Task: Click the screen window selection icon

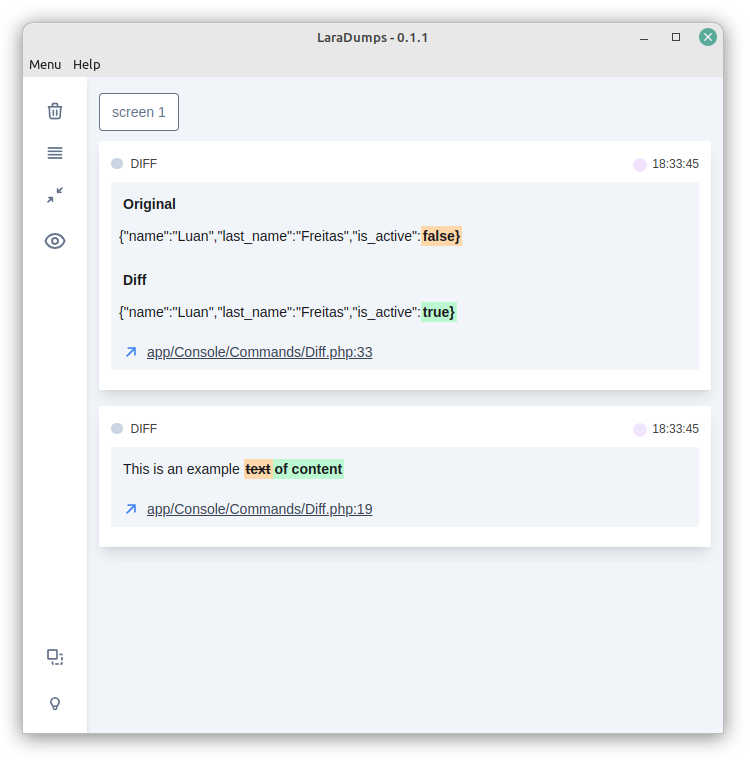Action: pyautogui.click(x=55, y=657)
